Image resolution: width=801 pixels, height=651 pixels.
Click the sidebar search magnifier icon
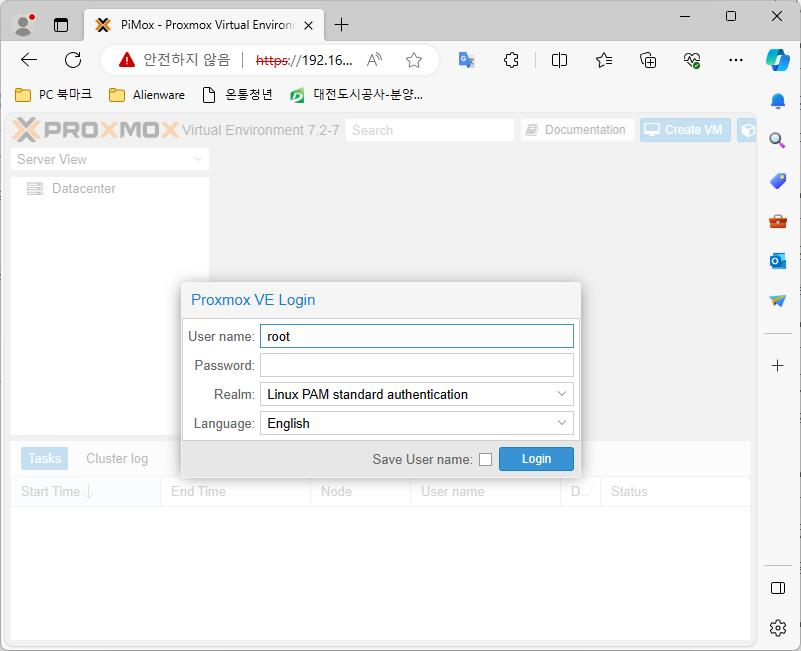click(x=778, y=140)
